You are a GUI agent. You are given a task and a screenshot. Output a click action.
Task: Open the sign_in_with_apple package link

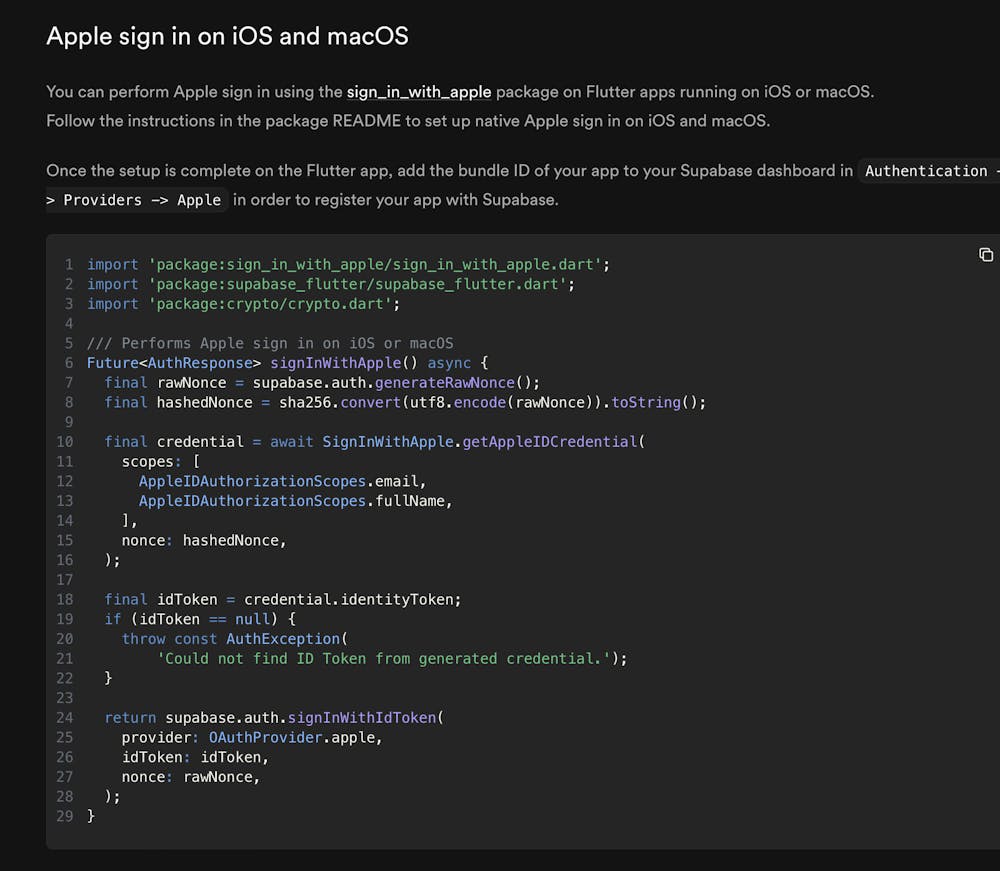tap(419, 92)
